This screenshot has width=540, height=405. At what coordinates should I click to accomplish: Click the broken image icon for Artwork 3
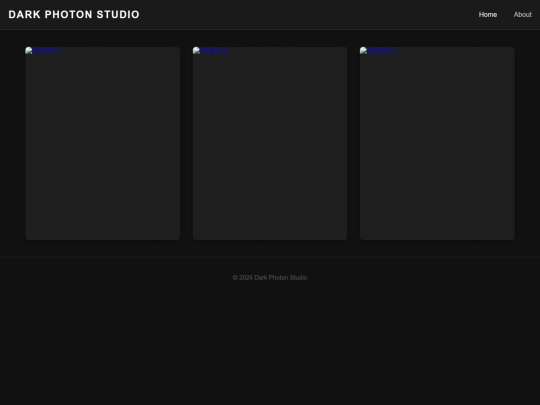coord(363,51)
